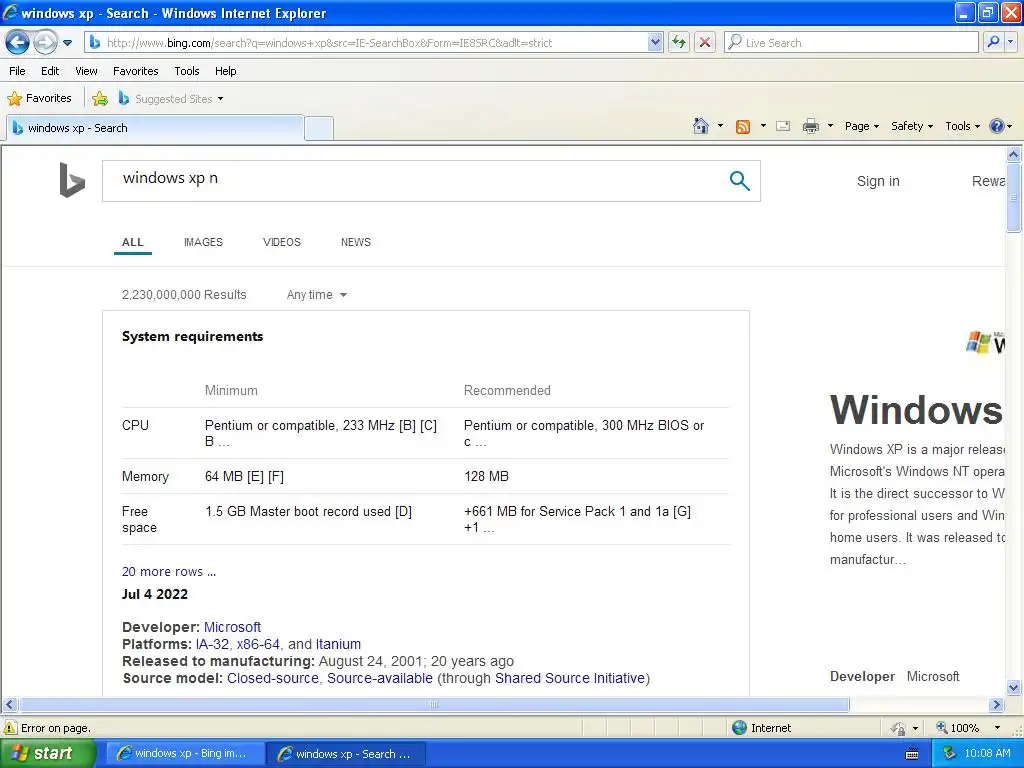This screenshot has width=1024, height=768.
Task: Open the File menu
Action: pos(18,71)
